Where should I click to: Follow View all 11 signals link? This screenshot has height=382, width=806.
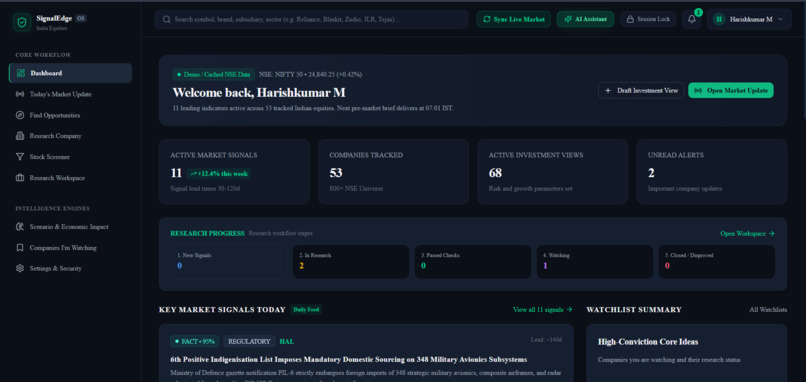coord(542,310)
